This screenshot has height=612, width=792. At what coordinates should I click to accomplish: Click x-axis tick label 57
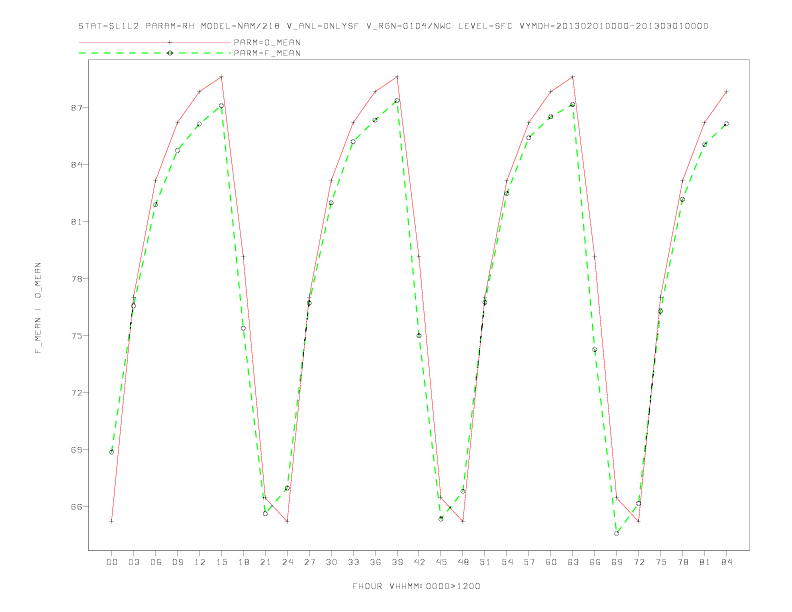pyautogui.click(x=529, y=562)
